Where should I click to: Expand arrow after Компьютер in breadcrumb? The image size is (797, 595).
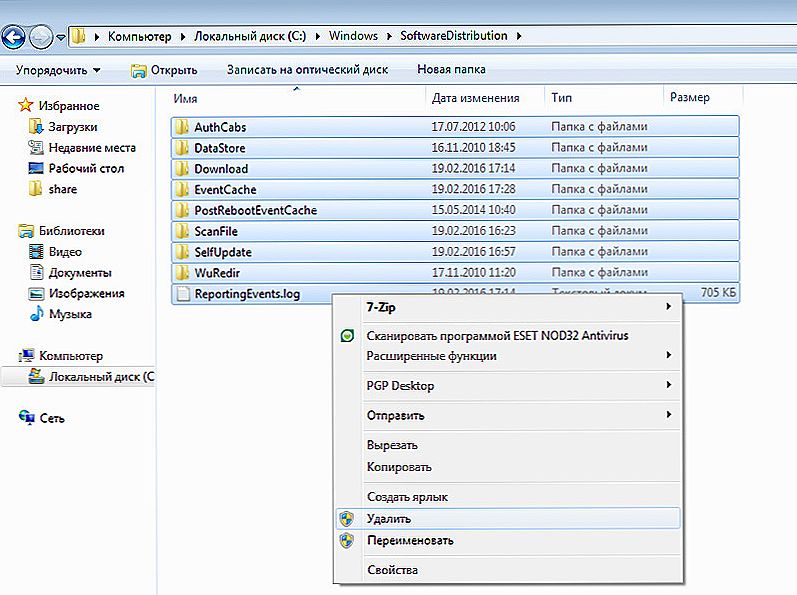point(183,36)
